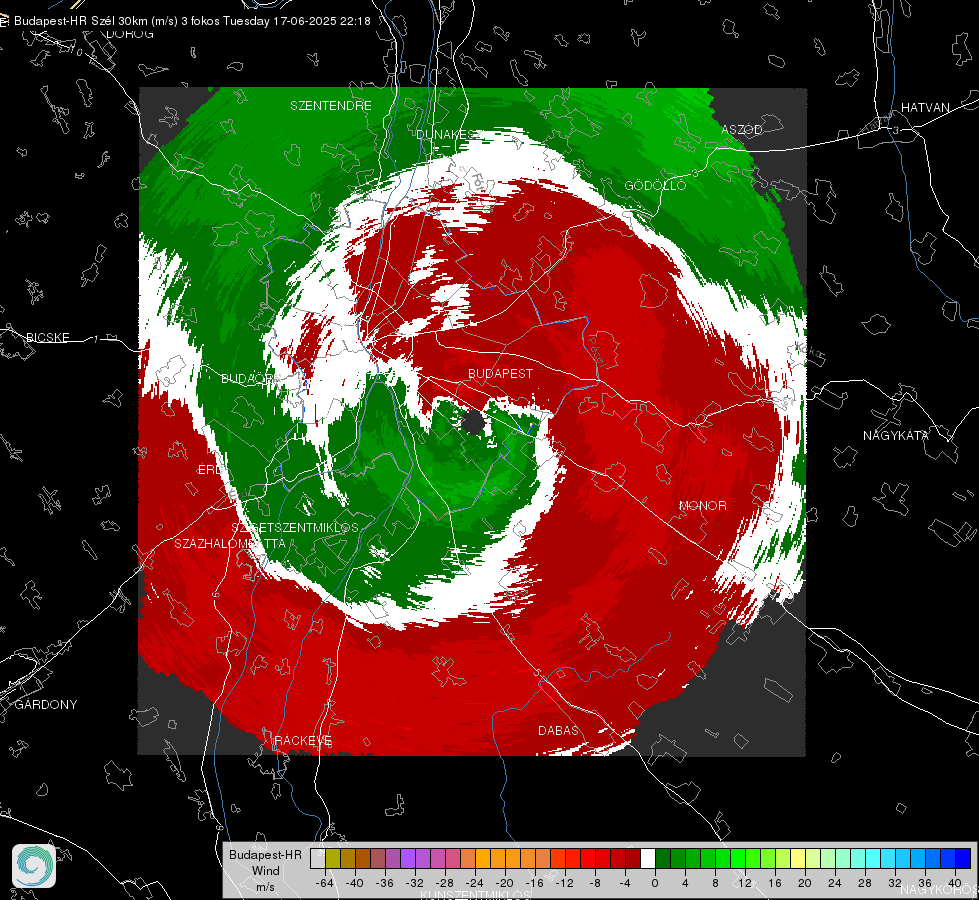Click the title text Budapest-HR Szél 30km

tap(80, 21)
